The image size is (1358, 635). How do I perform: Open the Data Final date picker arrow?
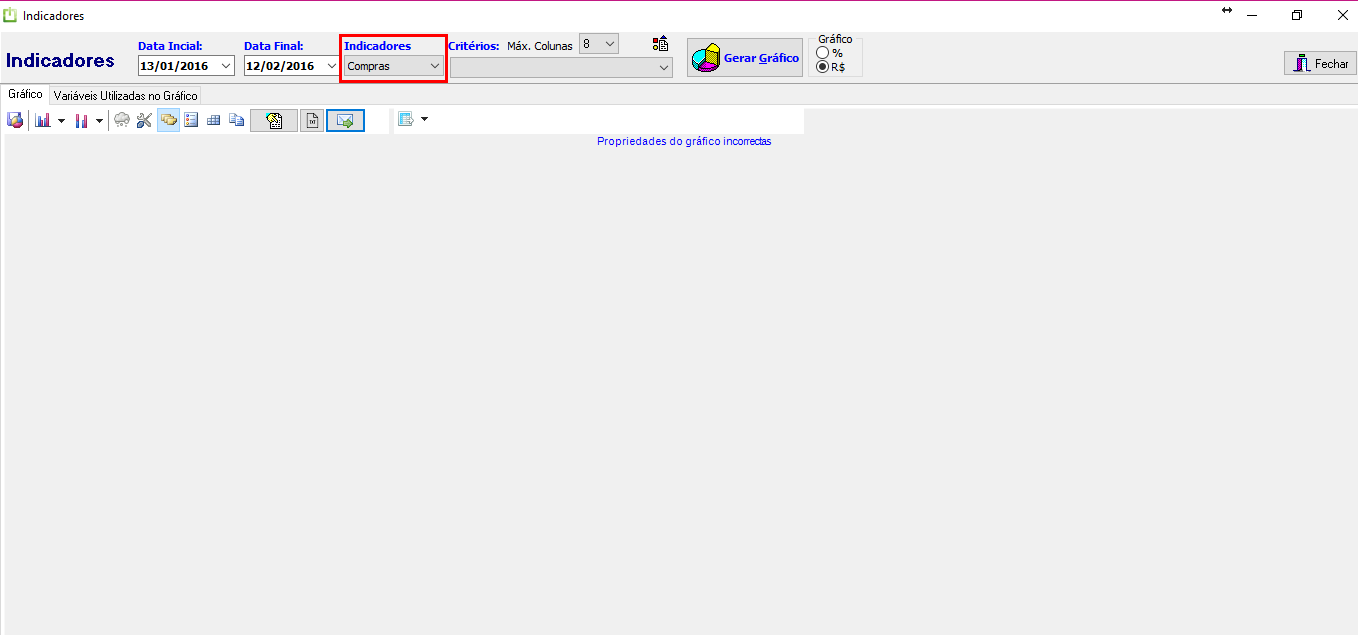coord(332,66)
